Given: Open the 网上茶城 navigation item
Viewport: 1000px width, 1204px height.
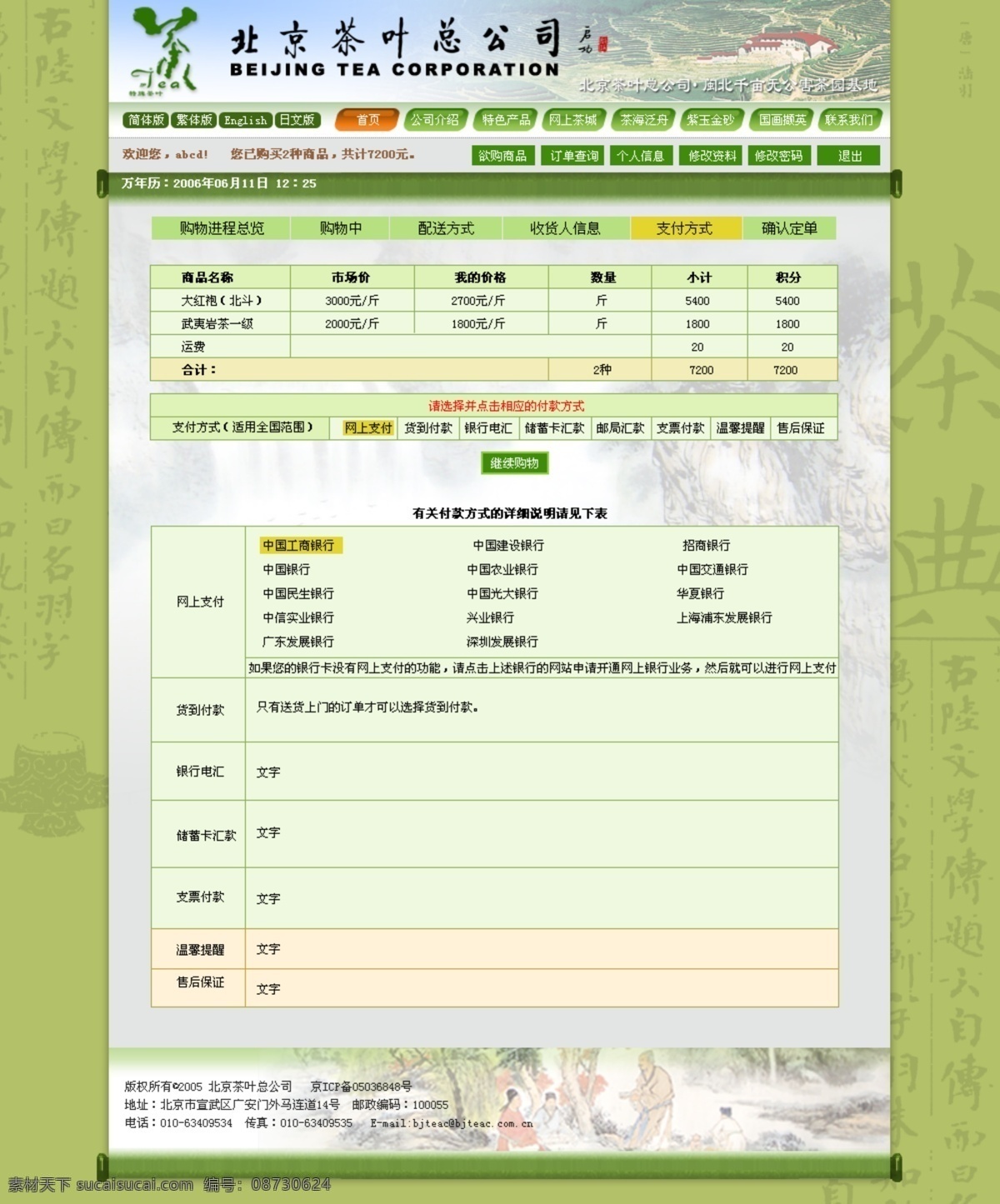Looking at the screenshot, I should point(573,120).
